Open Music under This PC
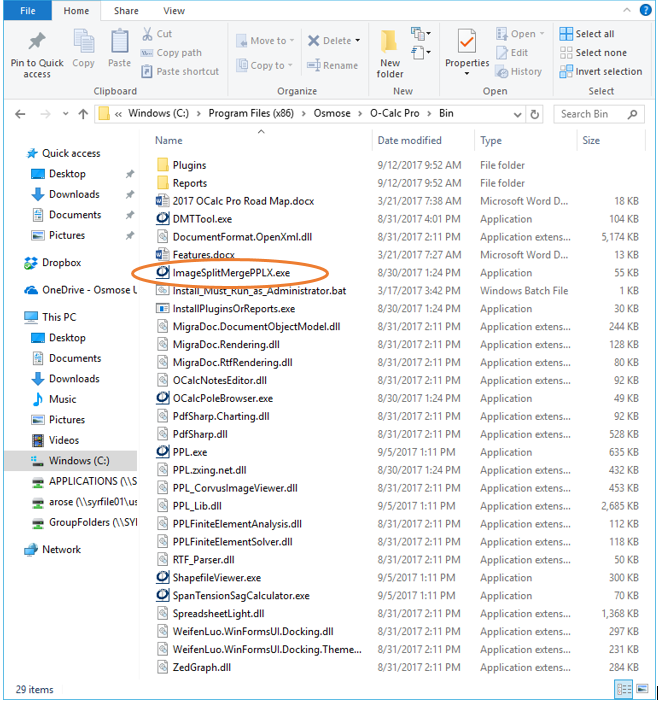Viewport: 659px width, 705px height. (54, 399)
